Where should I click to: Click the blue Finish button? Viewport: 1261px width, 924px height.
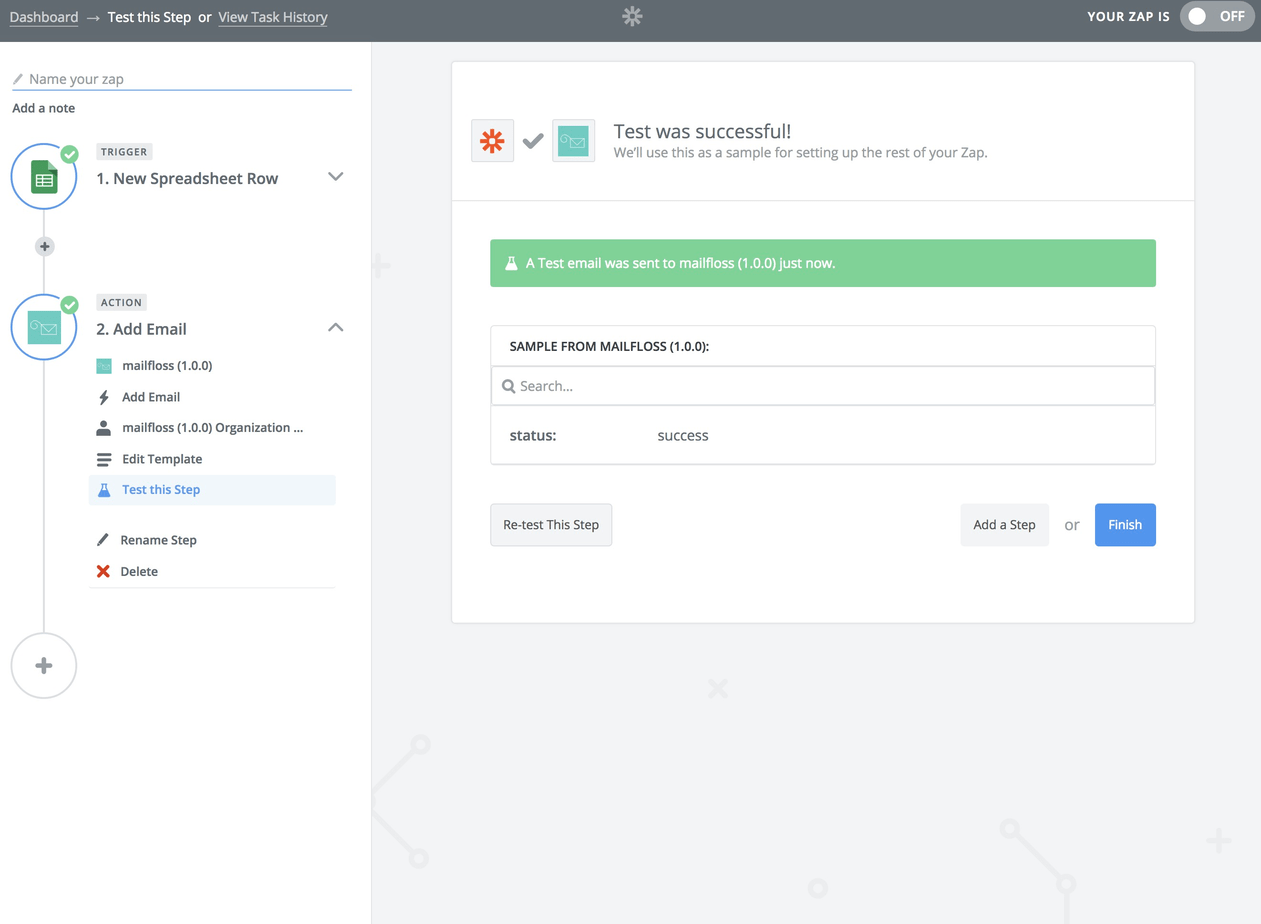[x=1125, y=525]
